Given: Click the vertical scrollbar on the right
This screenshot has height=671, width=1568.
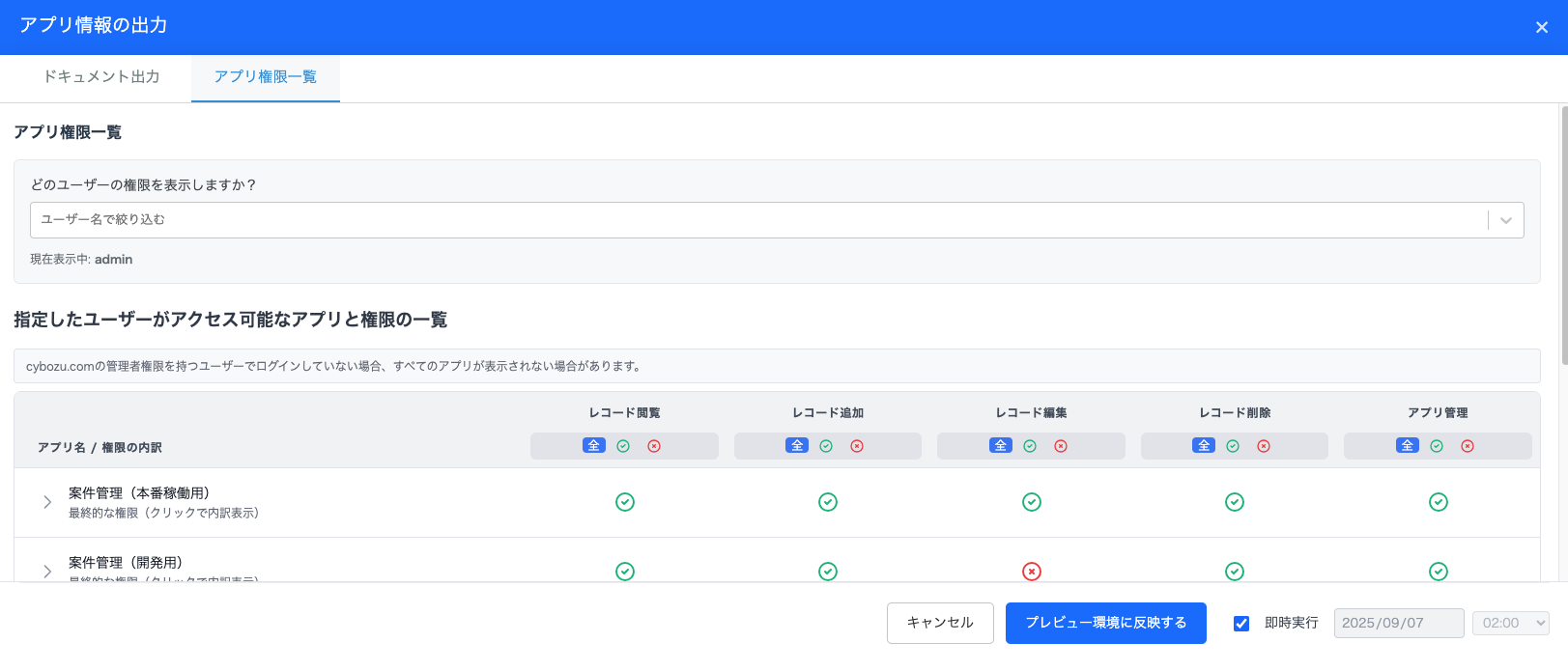Looking at the screenshot, I should coord(1563,236).
